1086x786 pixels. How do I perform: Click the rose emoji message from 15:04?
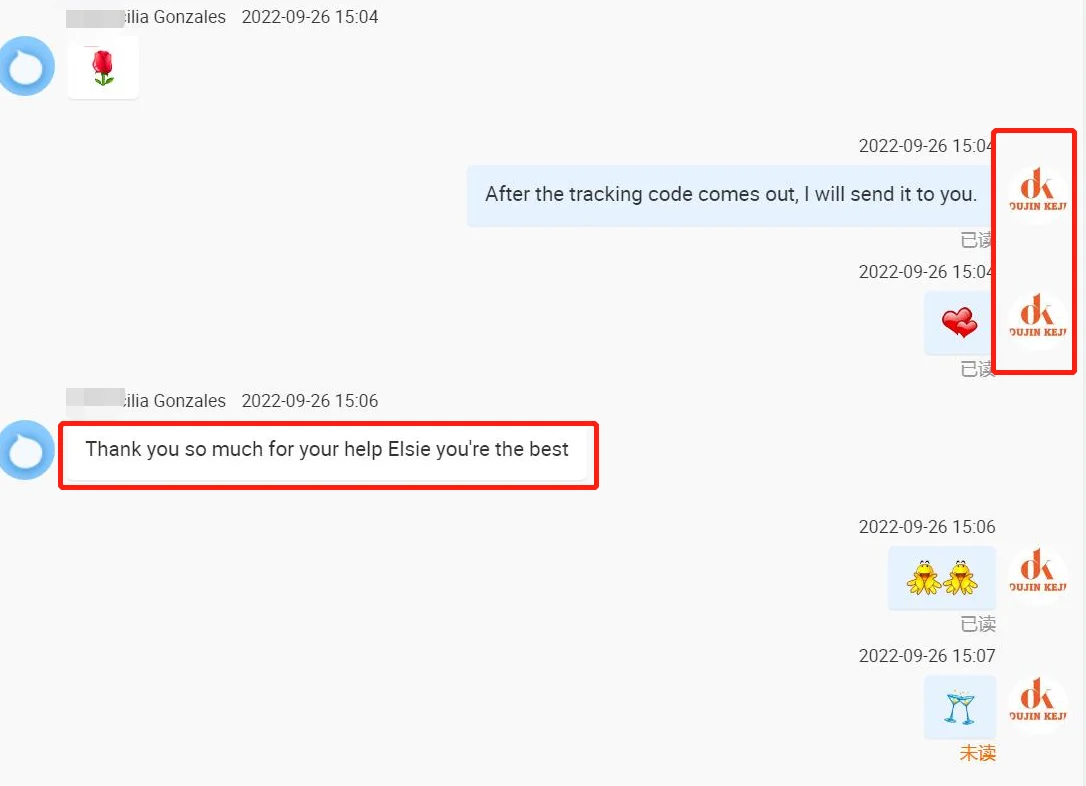[103, 67]
